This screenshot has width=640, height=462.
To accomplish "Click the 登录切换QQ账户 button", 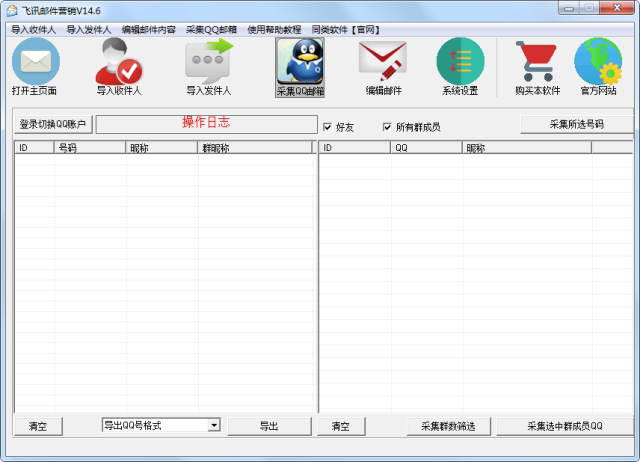I will tap(53, 124).
